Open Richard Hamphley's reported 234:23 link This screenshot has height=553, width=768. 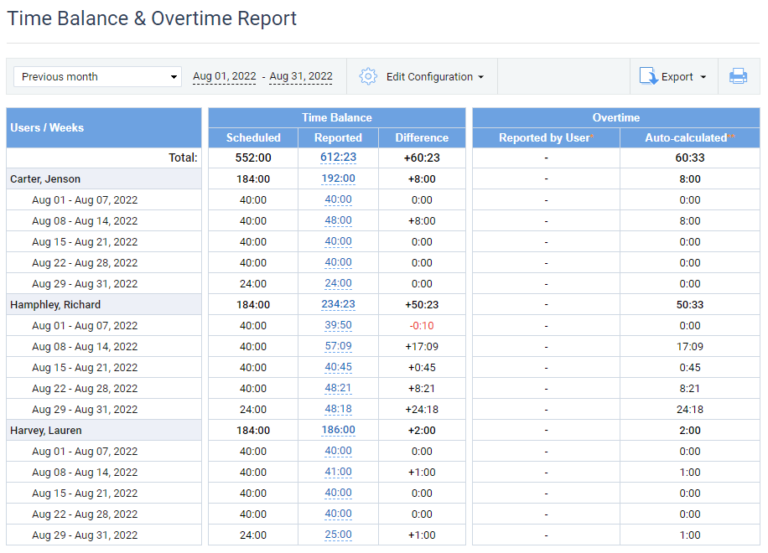[x=338, y=305]
